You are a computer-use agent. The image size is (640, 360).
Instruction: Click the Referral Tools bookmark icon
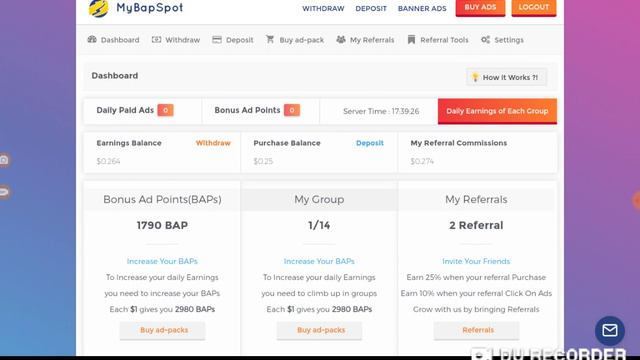point(411,40)
